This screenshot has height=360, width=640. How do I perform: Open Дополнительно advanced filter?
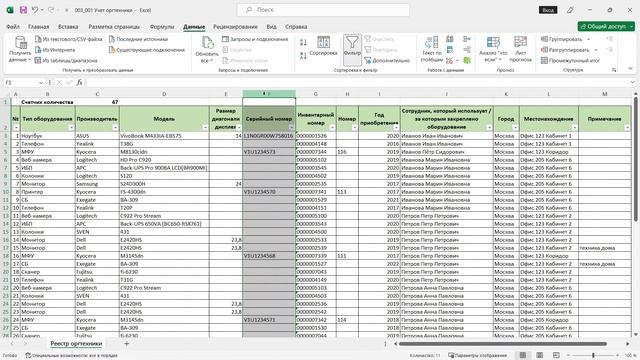(x=387, y=60)
